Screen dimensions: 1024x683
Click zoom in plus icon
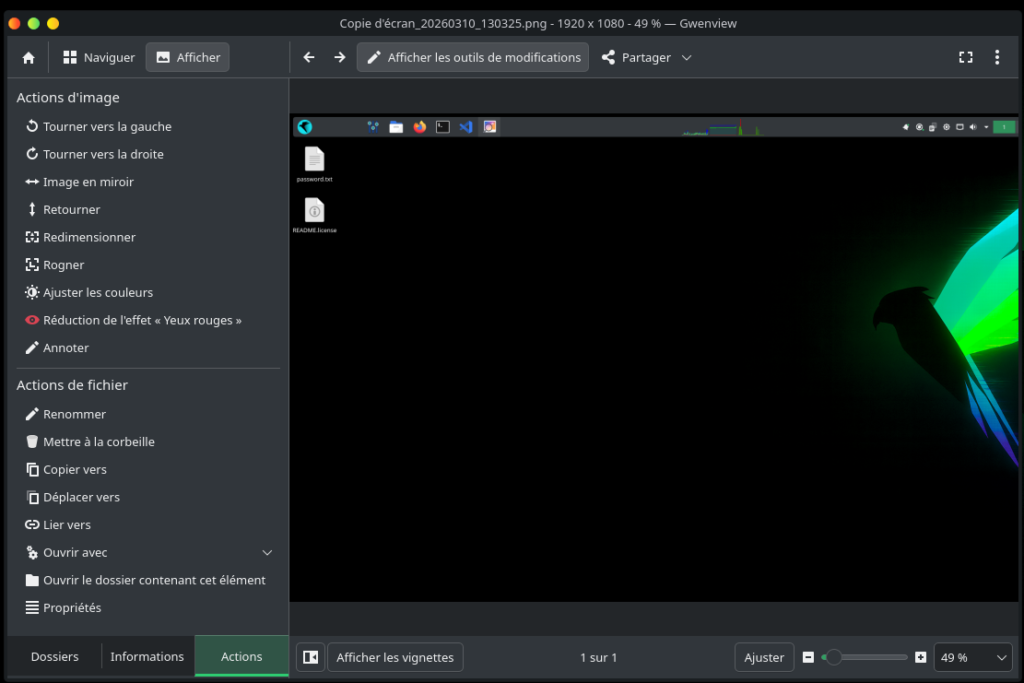point(920,657)
